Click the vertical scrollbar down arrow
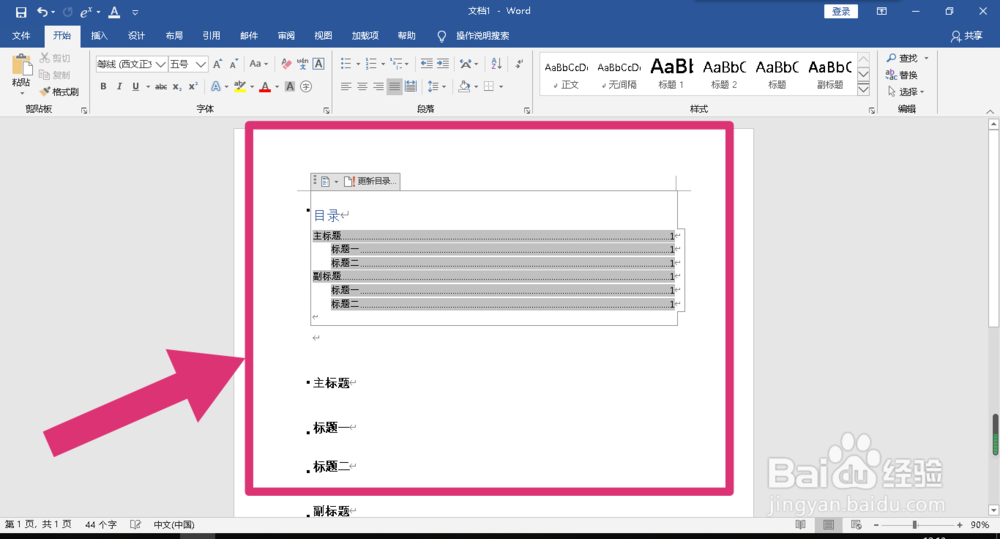The width and height of the screenshot is (1000, 539). pyautogui.click(x=993, y=510)
